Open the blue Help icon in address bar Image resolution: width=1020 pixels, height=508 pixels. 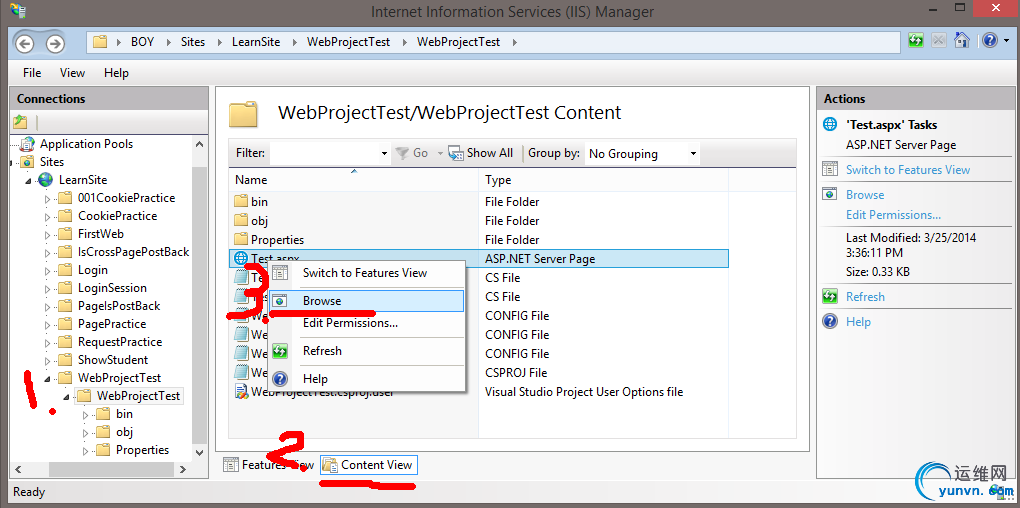(x=989, y=40)
